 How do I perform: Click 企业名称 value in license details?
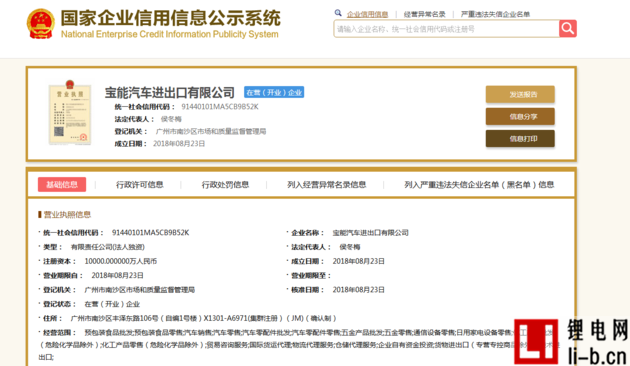[x=370, y=233]
